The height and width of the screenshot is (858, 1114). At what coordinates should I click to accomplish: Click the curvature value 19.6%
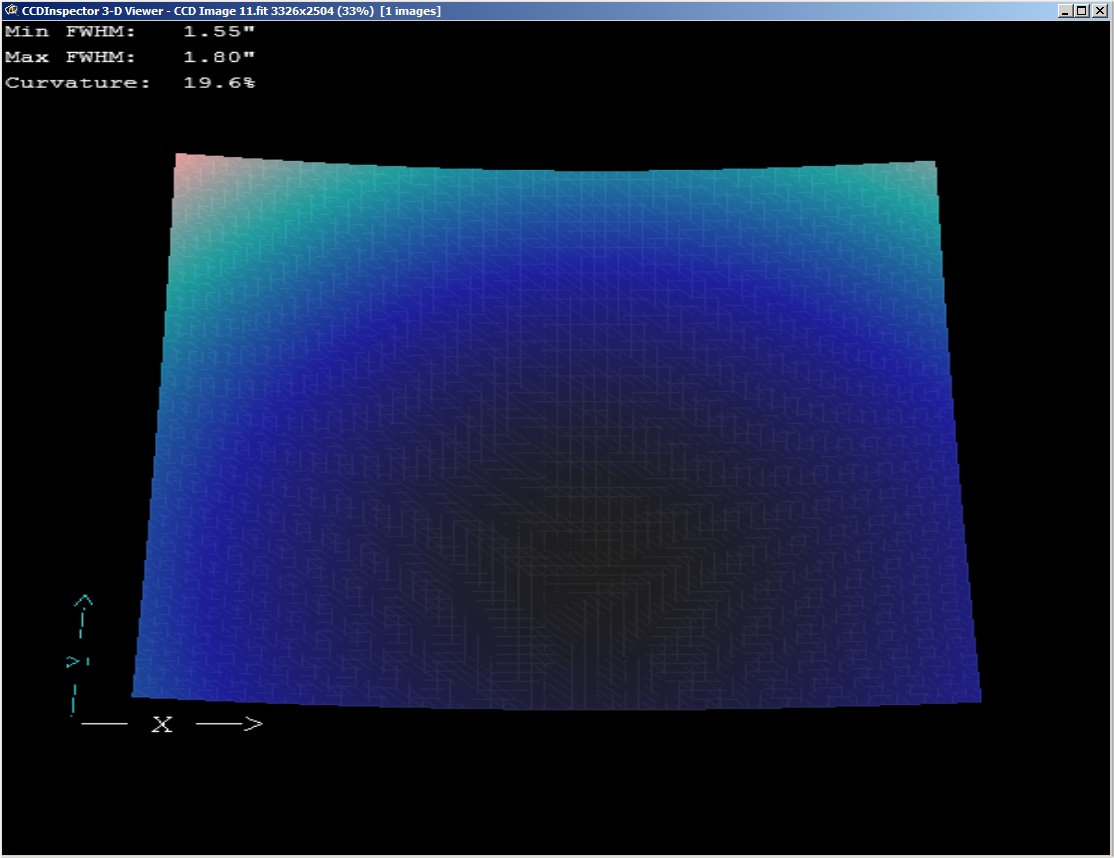(x=219, y=82)
